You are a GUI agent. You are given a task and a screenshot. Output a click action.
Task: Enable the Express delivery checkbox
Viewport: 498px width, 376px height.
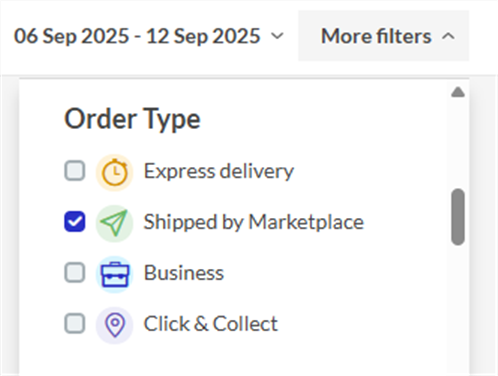pos(75,171)
